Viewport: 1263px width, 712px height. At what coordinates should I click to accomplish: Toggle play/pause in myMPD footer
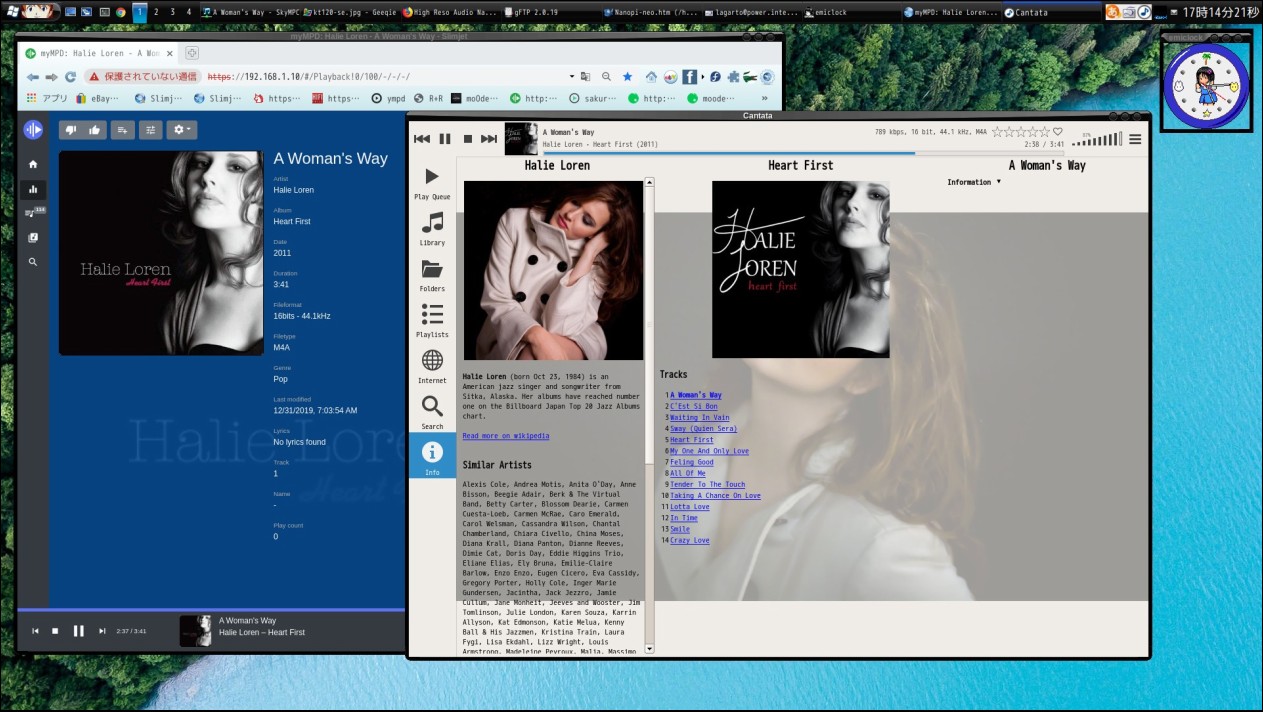(x=79, y=631)
